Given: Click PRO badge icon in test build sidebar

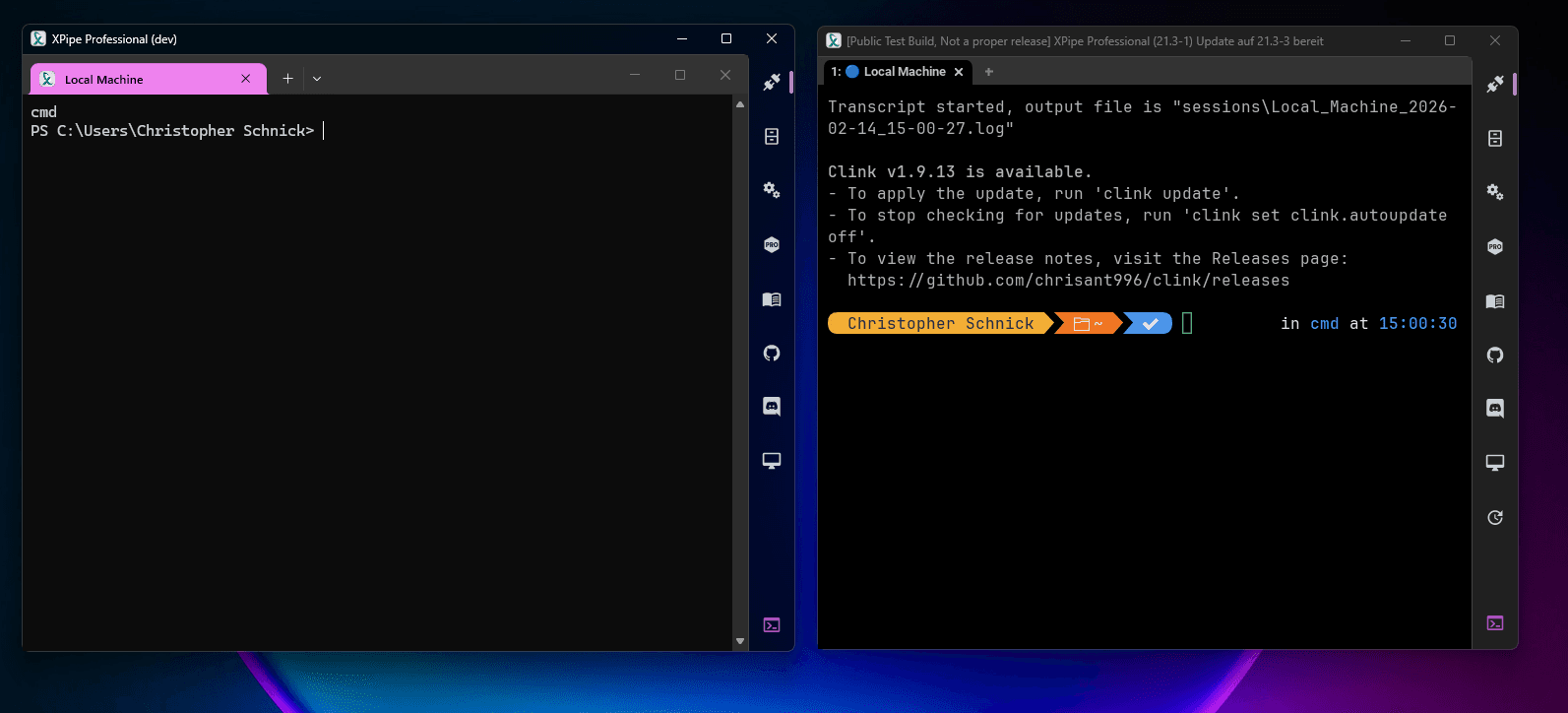Looking at the screenshot, I should 1494,247.
